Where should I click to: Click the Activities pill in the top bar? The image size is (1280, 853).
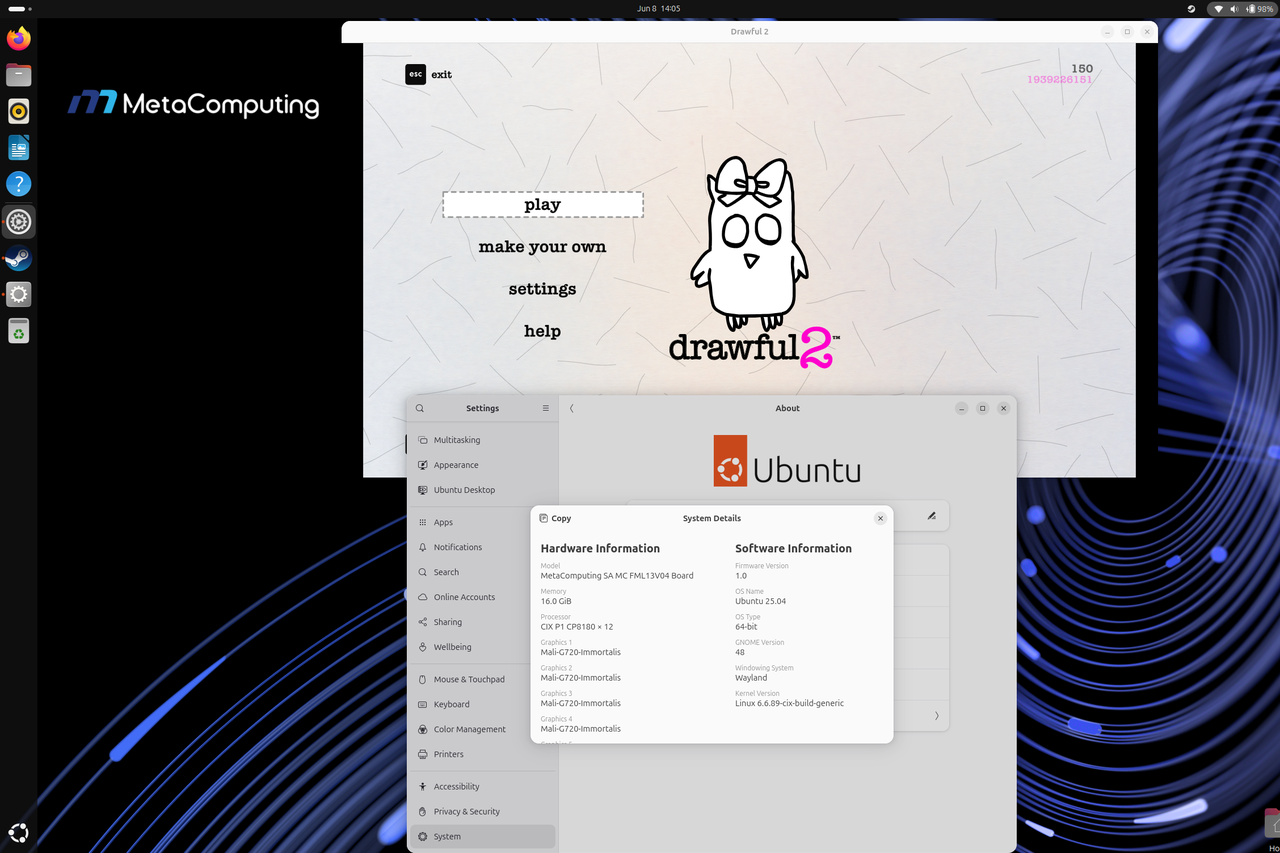coord(20,9)
